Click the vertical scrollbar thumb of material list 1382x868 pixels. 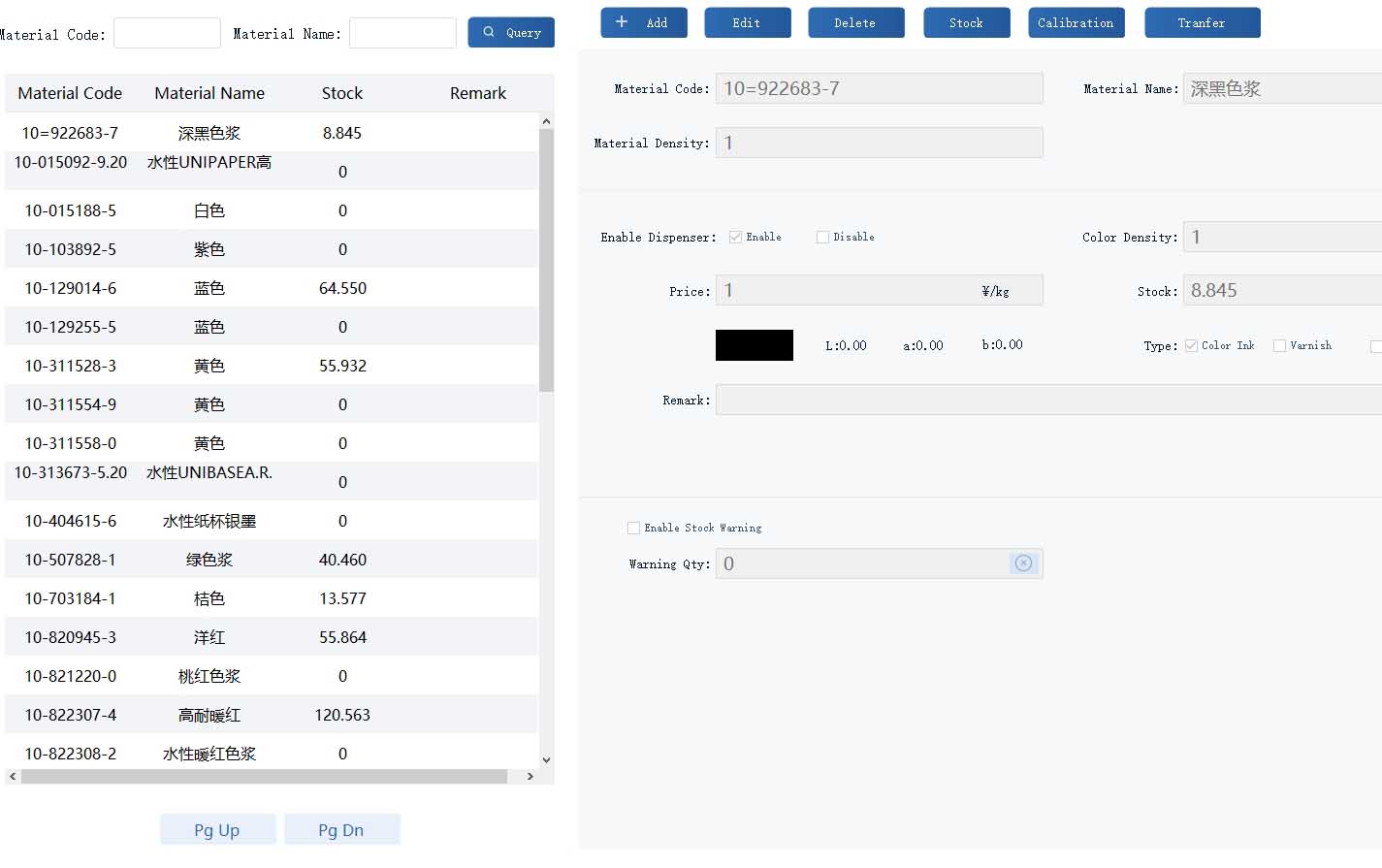pyautogui.click(x=546, y=260)
